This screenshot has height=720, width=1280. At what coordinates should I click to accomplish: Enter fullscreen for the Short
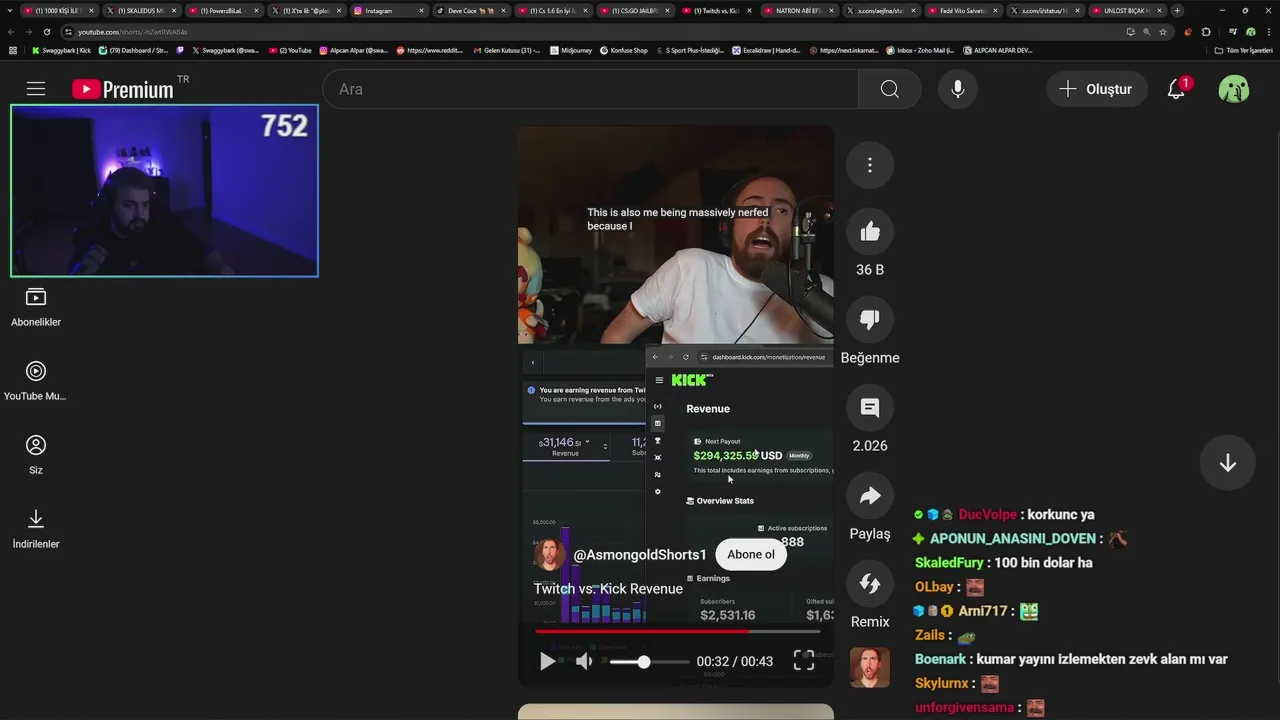804,660
